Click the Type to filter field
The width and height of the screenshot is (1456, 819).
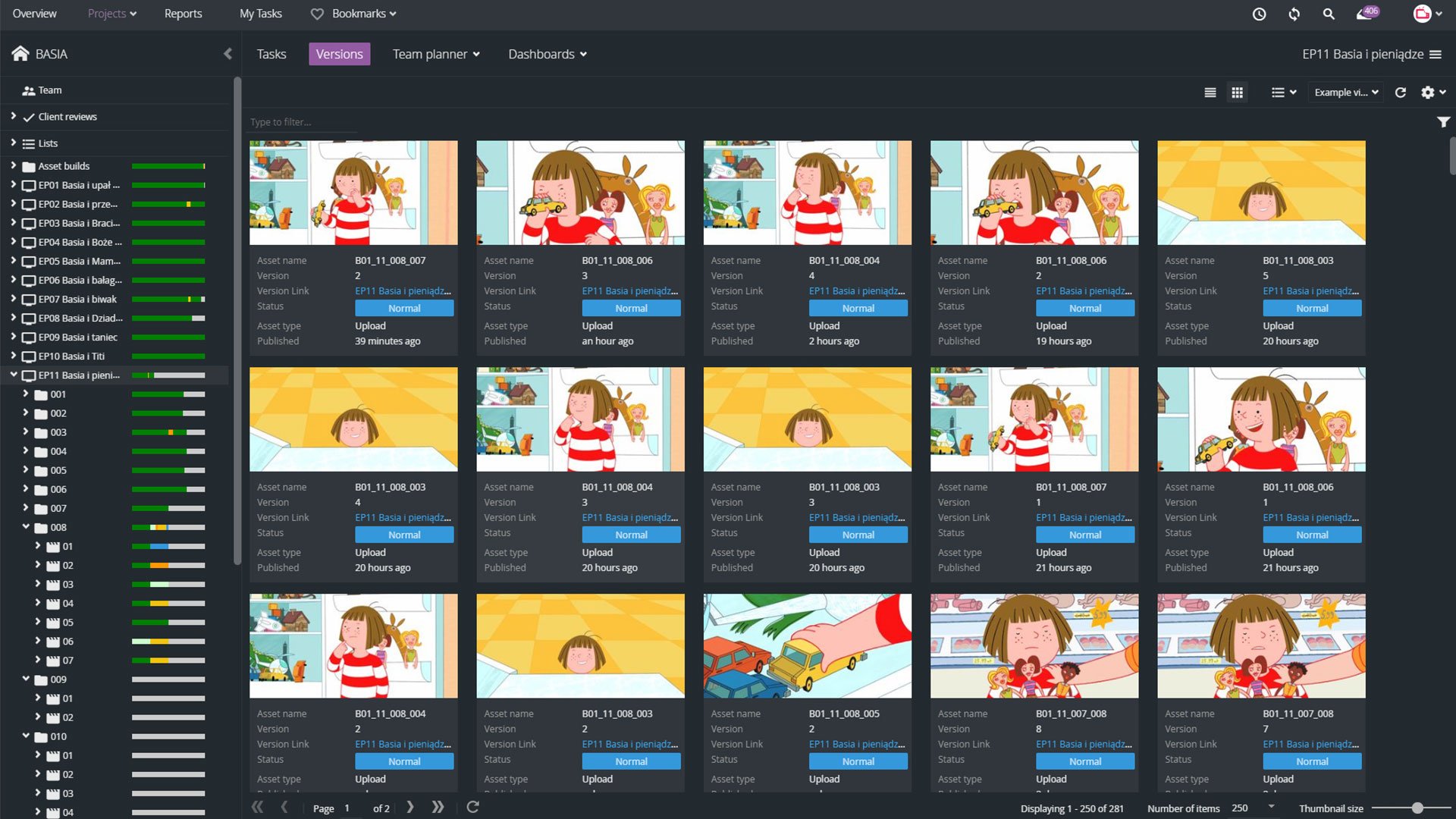[303, 122]
